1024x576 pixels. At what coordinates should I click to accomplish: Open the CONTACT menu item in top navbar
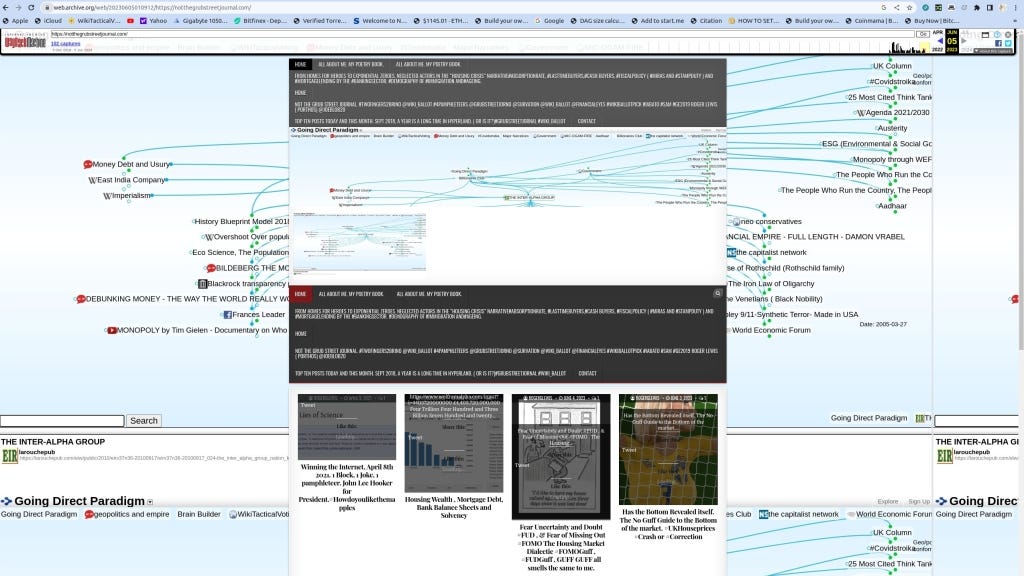pyautogui.click(x=586, y=121)
